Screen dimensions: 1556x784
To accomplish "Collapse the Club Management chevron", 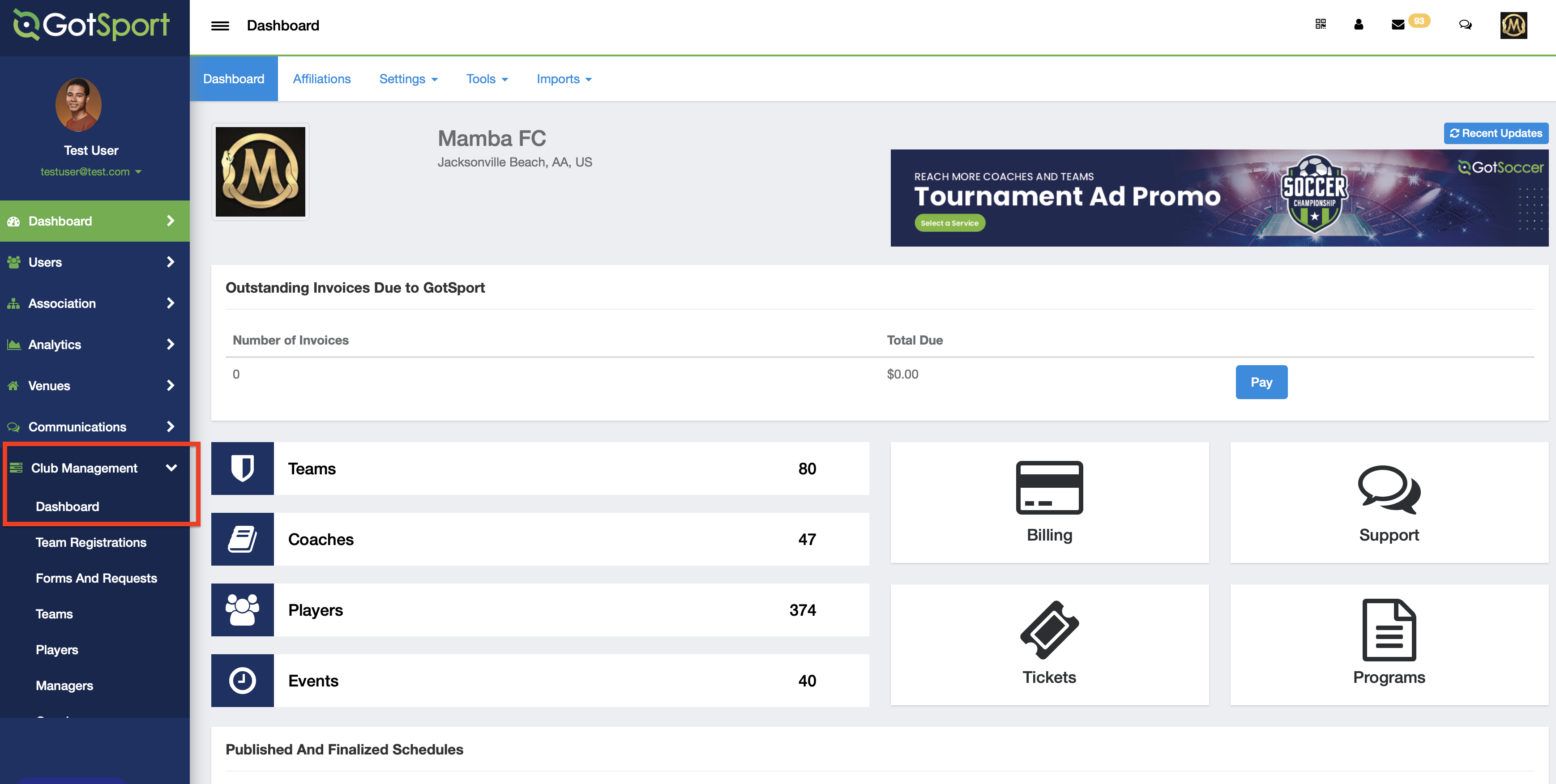I will click(171, 468).
